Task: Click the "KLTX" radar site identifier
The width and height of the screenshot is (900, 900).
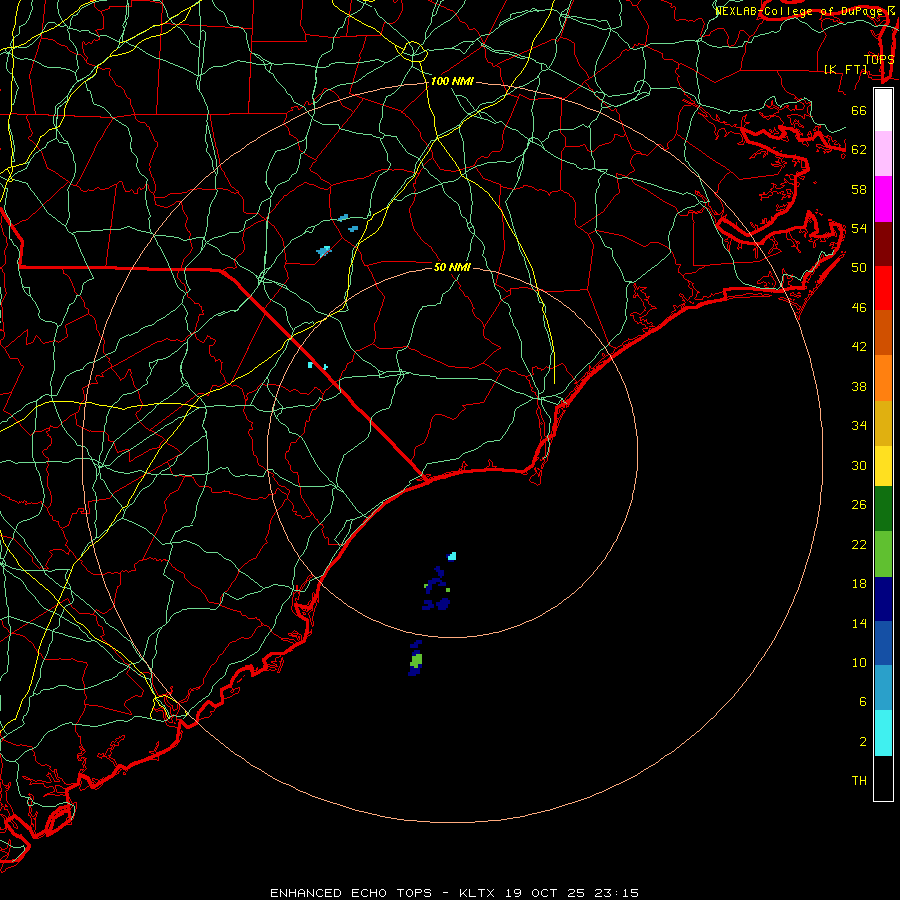Action: point(479,893)
